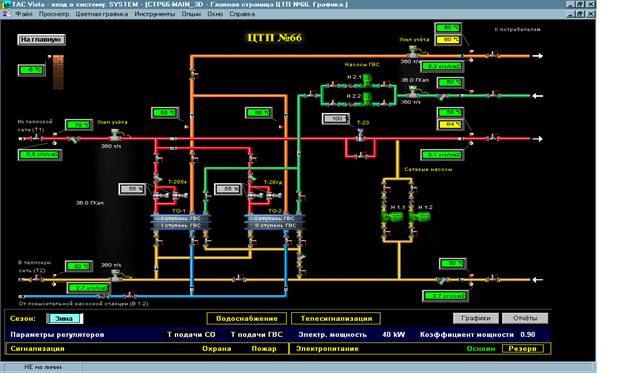
Task: Open the Справка menu
Action: (x=242, y=14)
